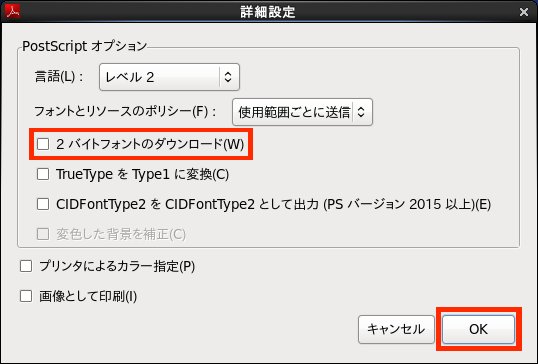Check 画像として印刷 option
Viewport: 538px width, 364px height.
pos(26,296)
